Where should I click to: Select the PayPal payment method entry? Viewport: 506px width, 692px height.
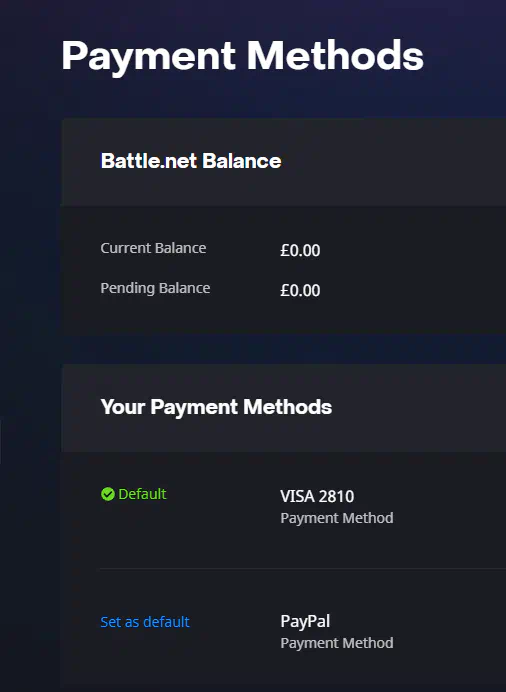pyautogui.click(x=305, y=621)
